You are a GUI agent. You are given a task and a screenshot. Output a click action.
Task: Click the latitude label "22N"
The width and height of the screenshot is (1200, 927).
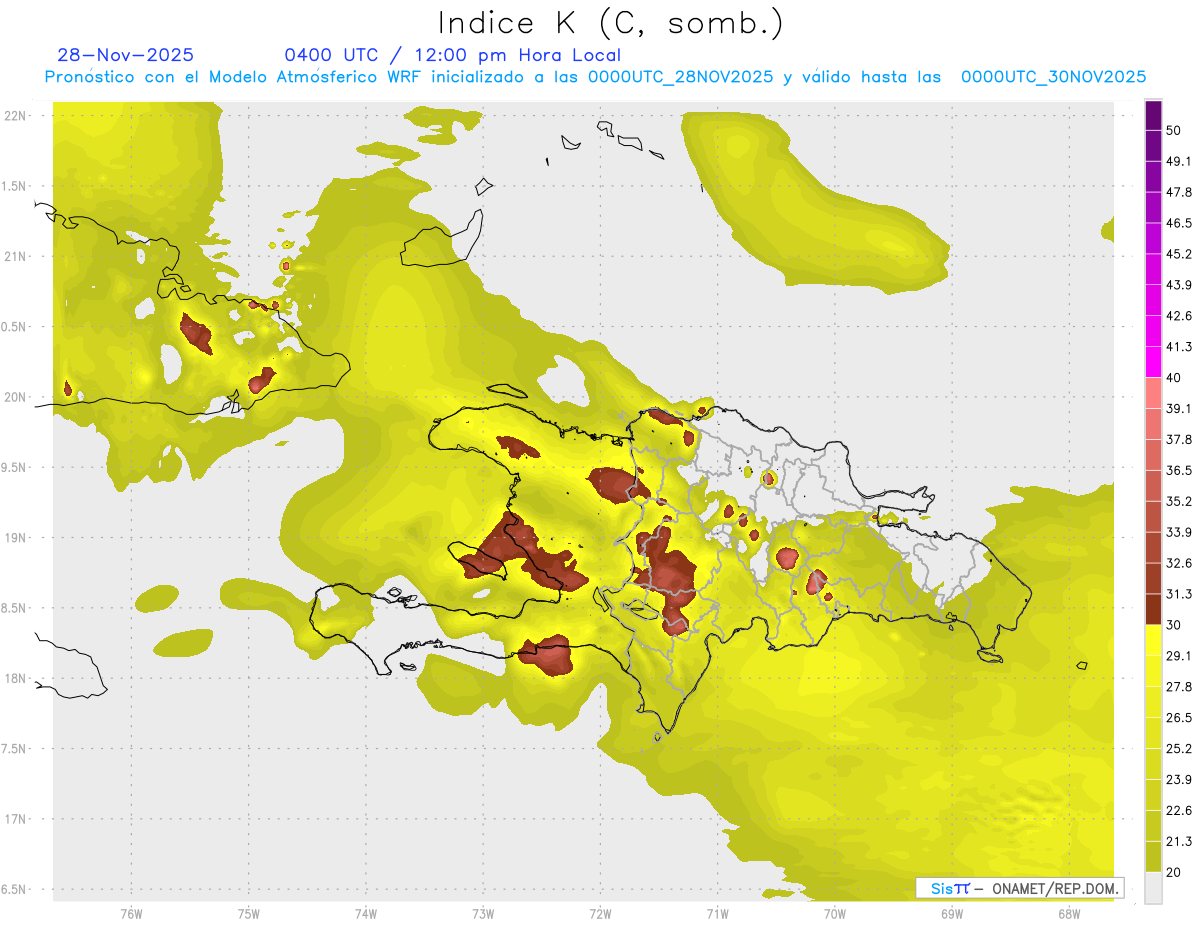coord(15,116)
